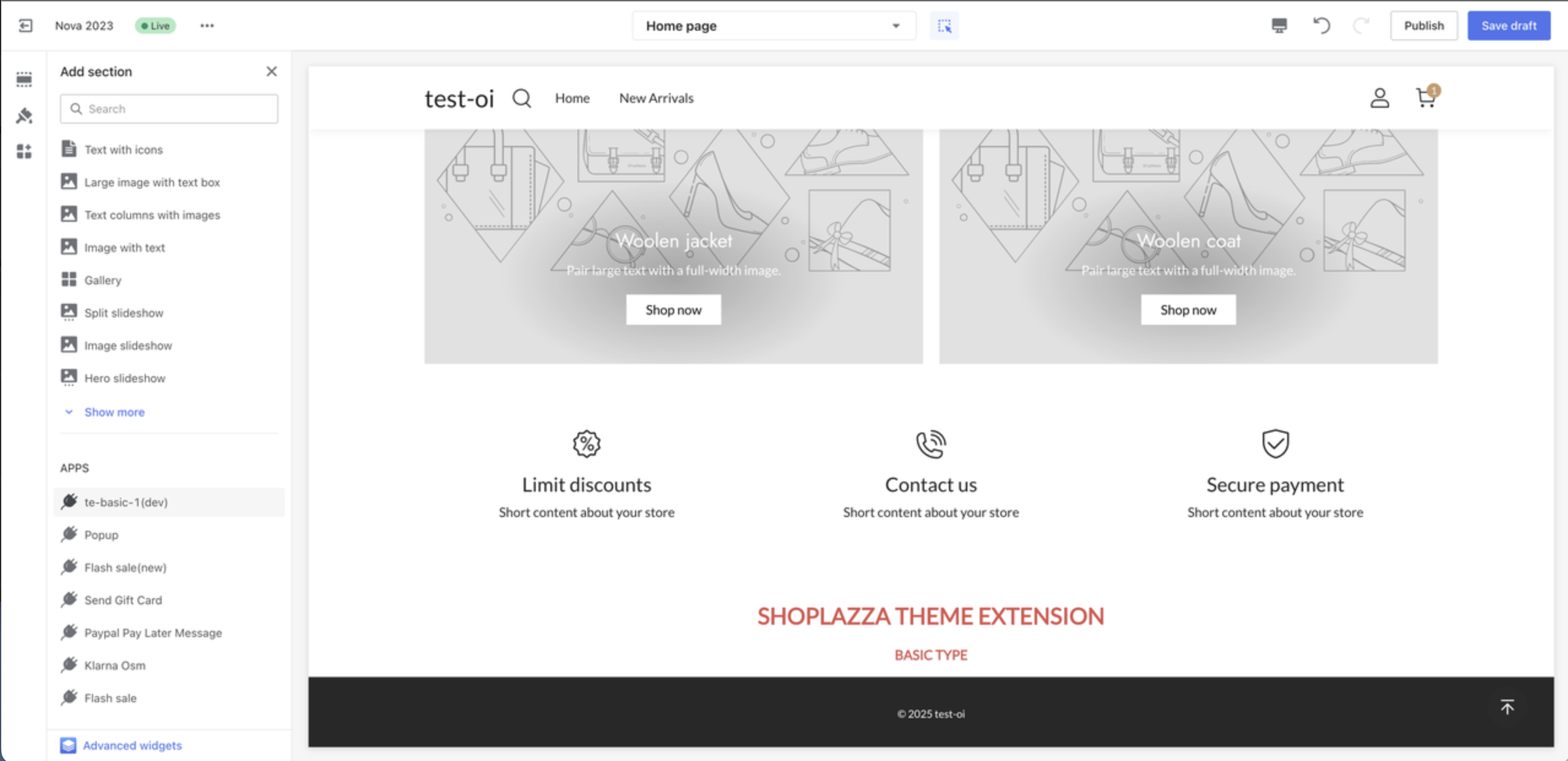The width and height of the screenshot is (1568, 761).
Task: Open the apps grid icon in the sidebar
Action: pos(24,151)
